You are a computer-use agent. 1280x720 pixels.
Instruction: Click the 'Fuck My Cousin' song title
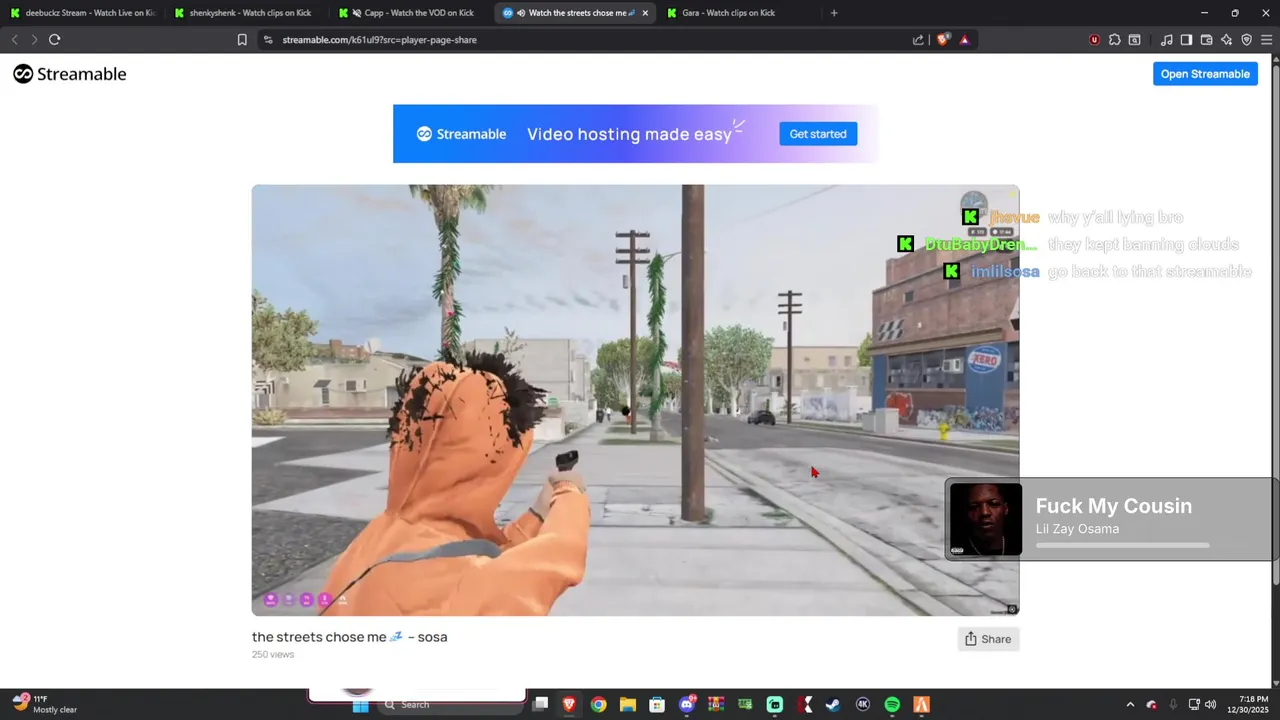(1114, 506)
